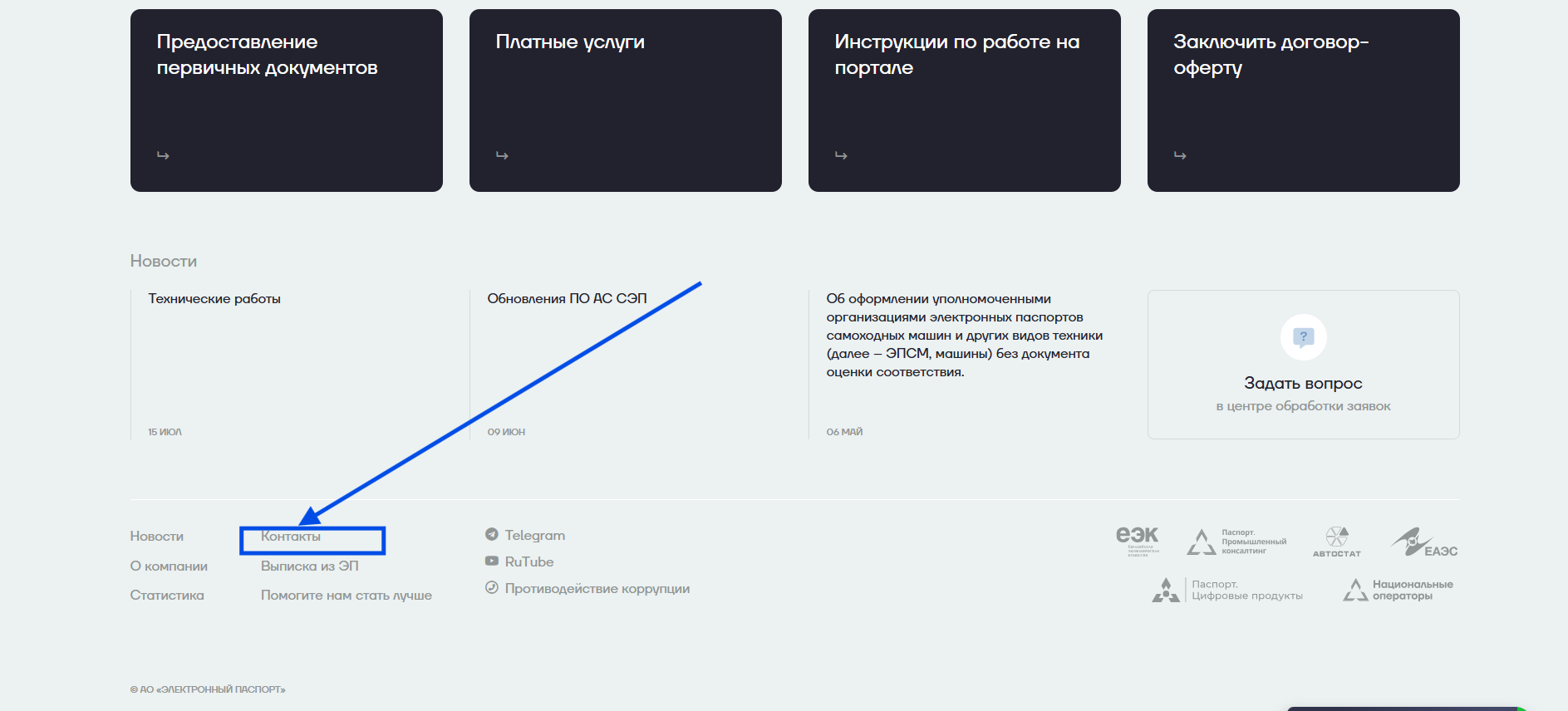Open the Выписка из ЭП link
The width and height of the screenshot is (1568, 711).
[x=309, y=566]
